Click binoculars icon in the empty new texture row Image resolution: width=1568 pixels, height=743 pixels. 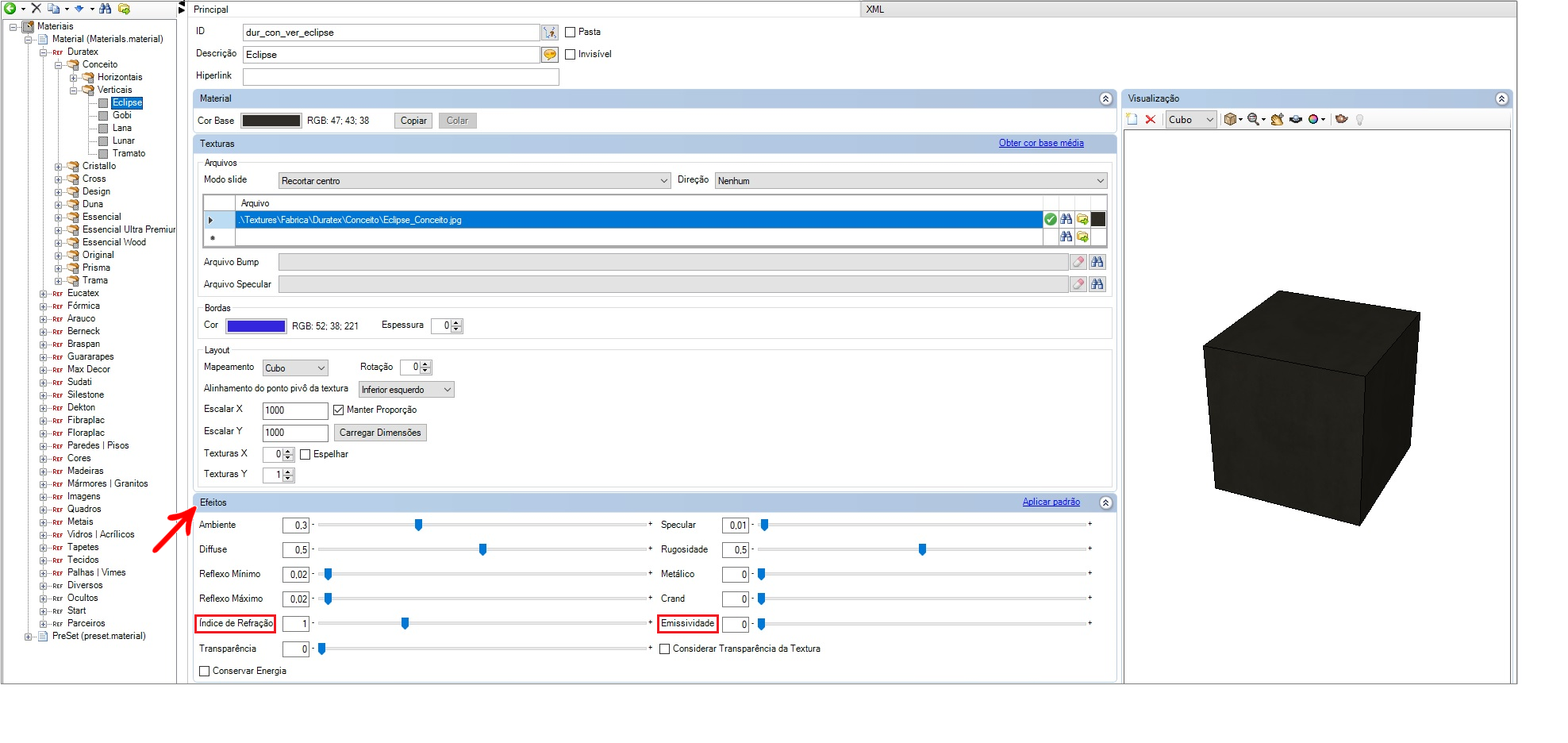tap(1066, 237)
